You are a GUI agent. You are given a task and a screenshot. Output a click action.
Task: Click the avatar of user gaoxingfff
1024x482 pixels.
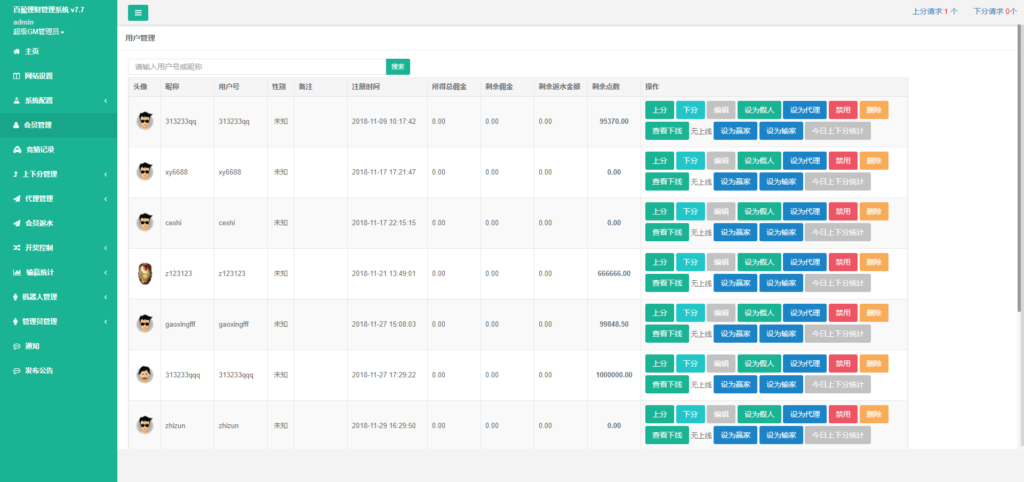coord(144,324)
